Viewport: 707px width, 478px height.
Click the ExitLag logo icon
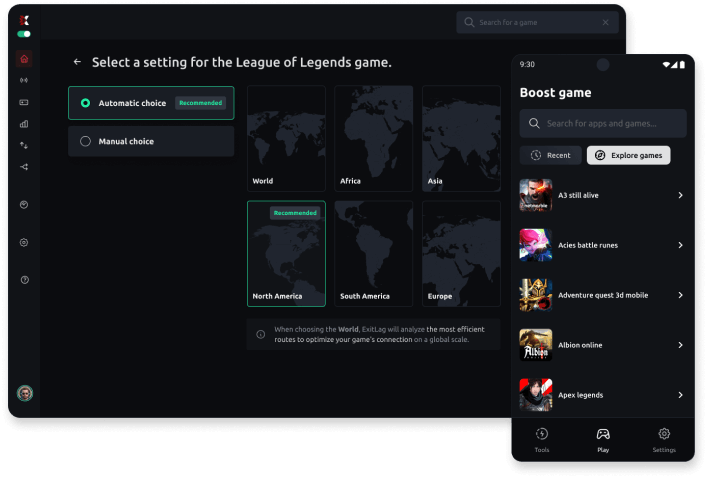coord(24,20)
